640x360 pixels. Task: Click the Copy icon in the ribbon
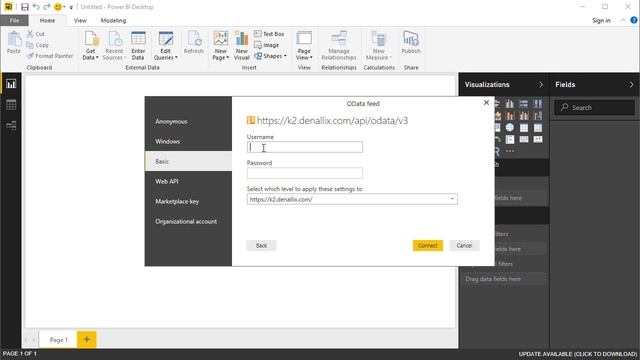(x=30, y=45)
